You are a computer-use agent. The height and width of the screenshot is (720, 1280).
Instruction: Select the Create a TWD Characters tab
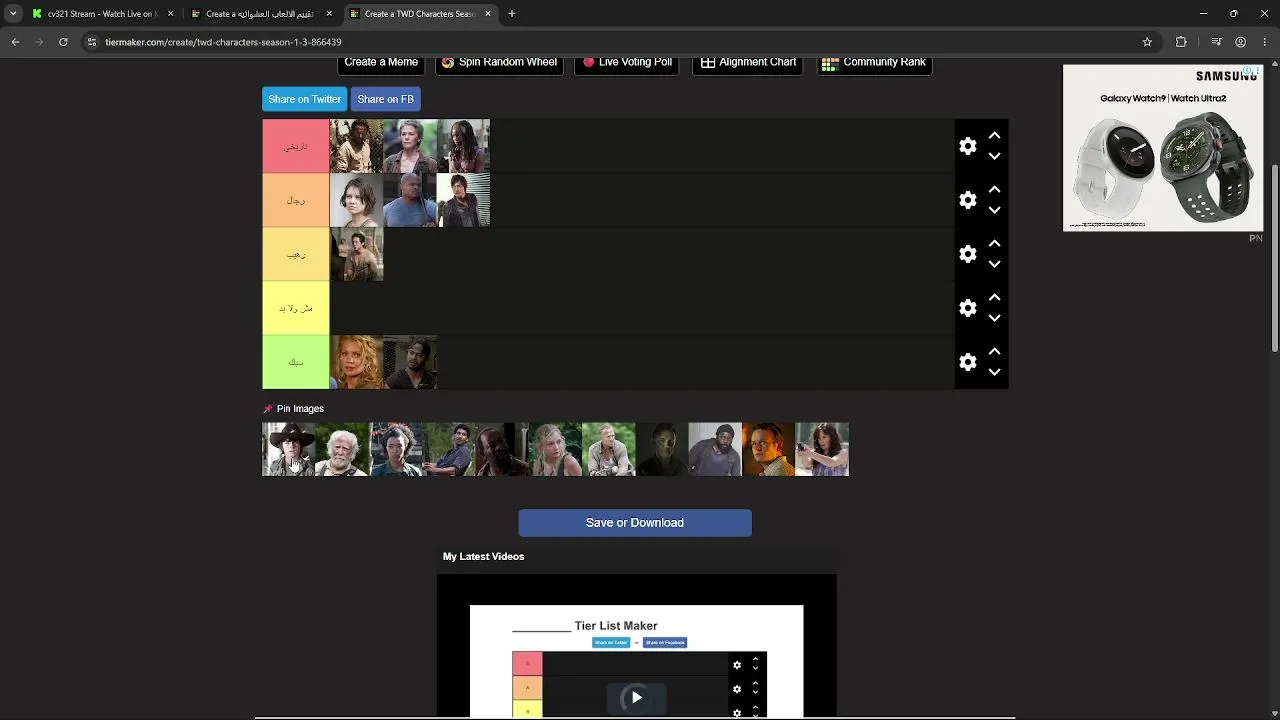[x=420, y=14]
